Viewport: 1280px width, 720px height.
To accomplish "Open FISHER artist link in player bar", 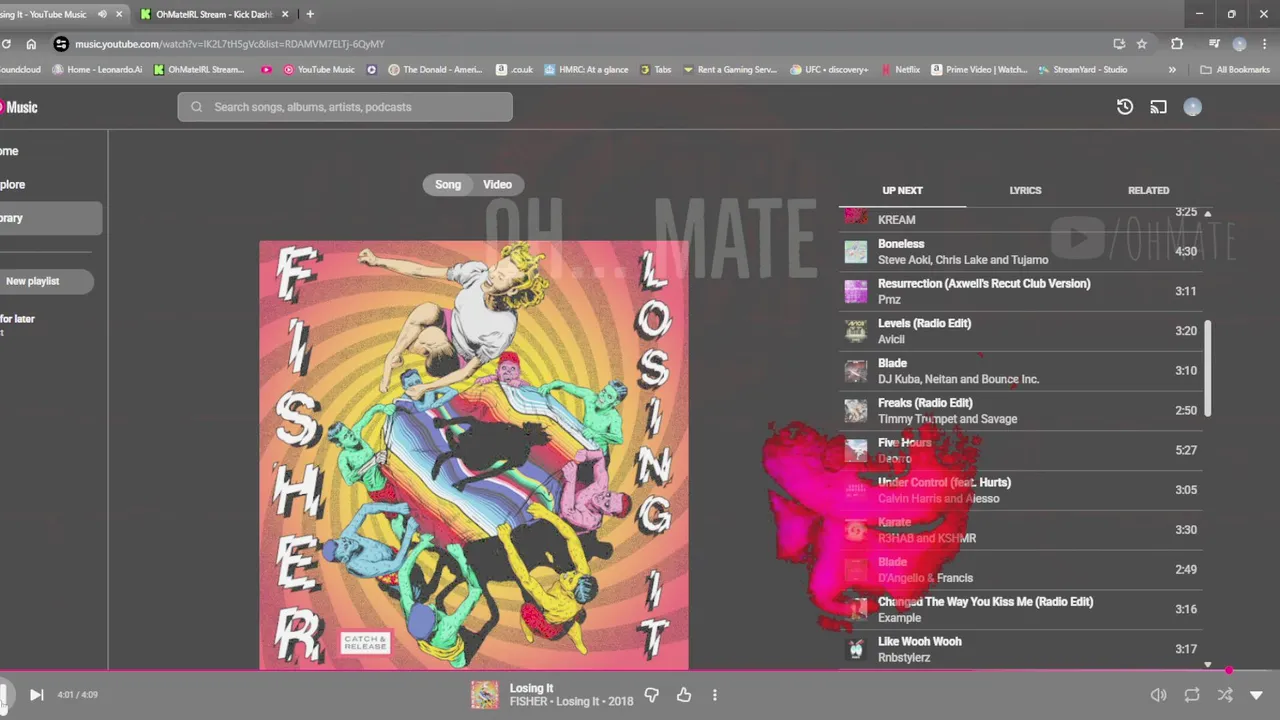I will tap(529, 702).
